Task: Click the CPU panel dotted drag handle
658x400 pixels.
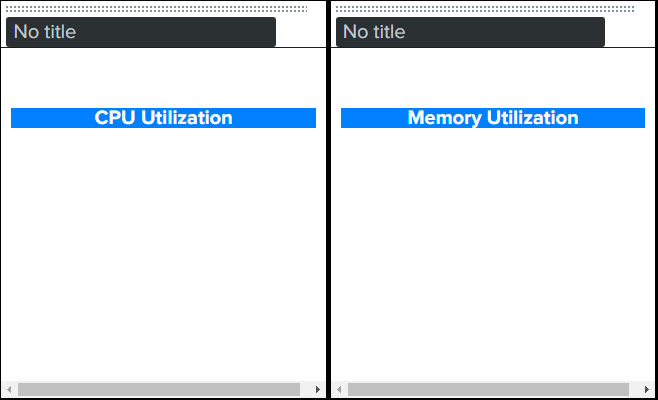Action: point(156,9)
